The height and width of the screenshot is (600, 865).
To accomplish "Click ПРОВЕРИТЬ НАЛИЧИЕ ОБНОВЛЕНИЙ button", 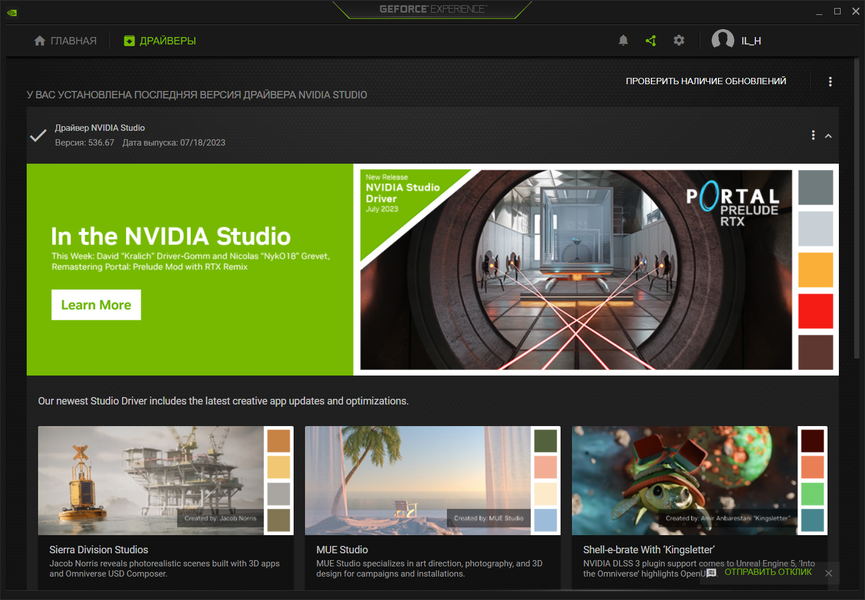I will [706, 81].
